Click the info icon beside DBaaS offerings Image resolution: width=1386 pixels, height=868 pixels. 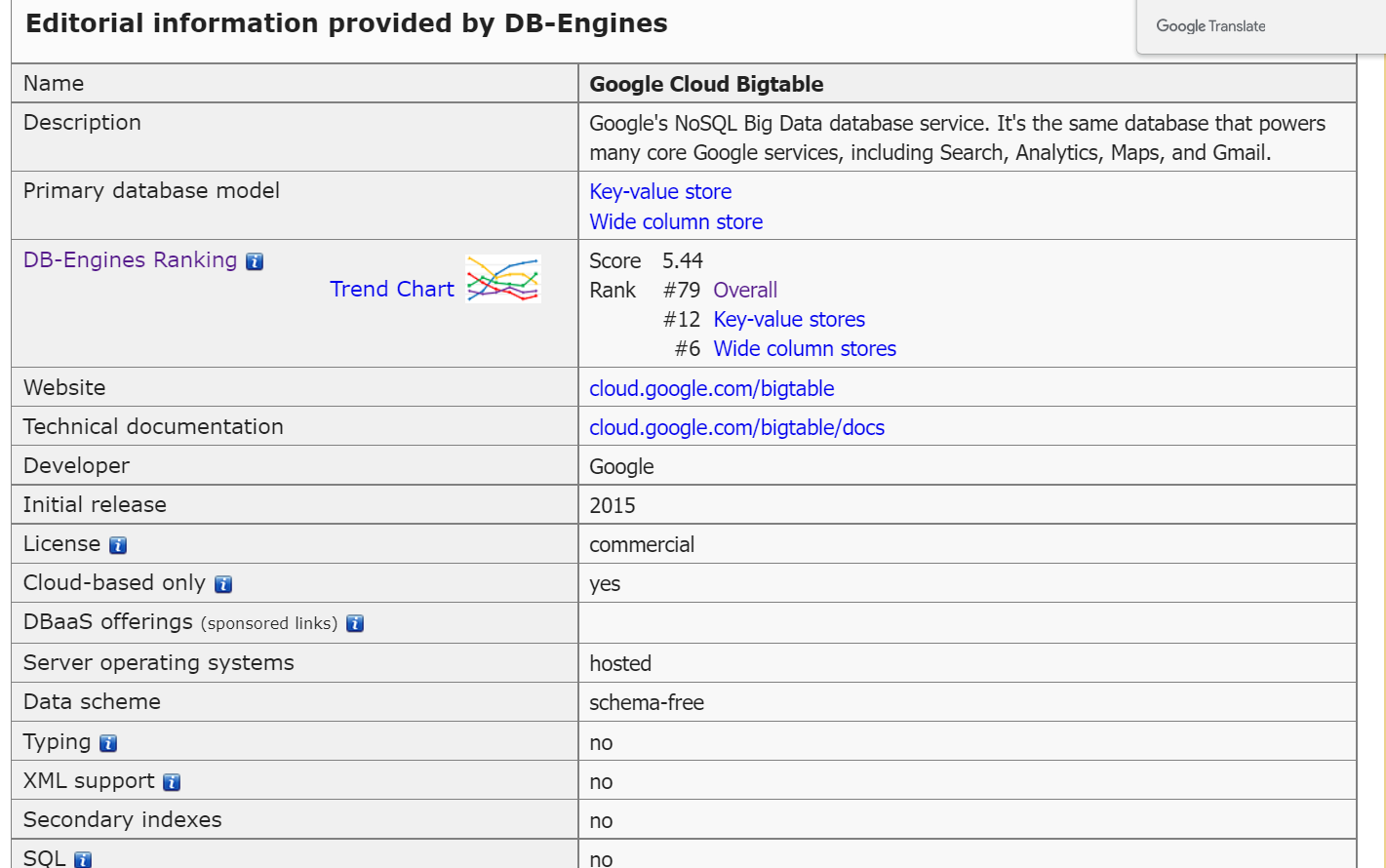(x=355, y=623)
